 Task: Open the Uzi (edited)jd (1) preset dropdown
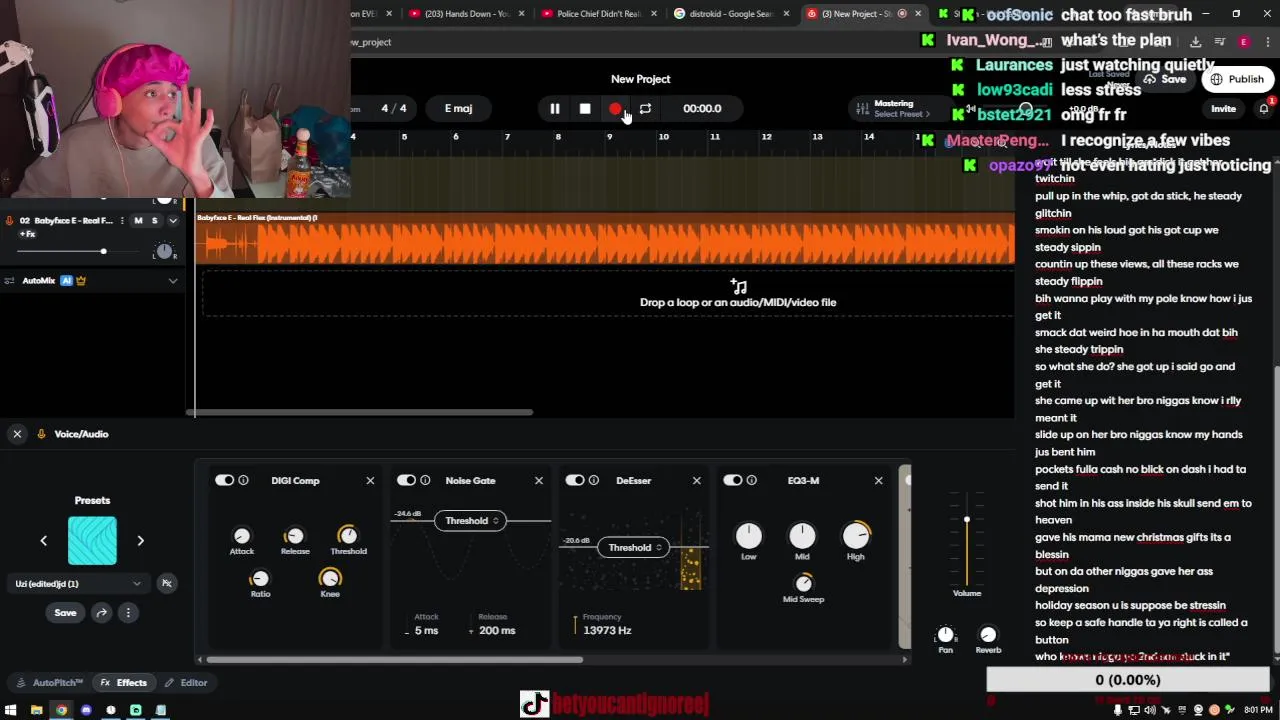point(78,583)
